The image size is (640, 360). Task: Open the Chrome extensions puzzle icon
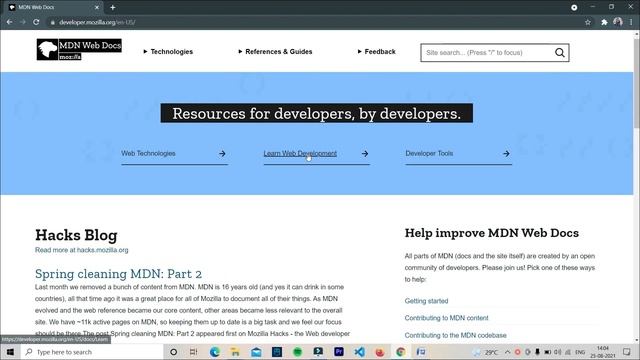point(604,22)
